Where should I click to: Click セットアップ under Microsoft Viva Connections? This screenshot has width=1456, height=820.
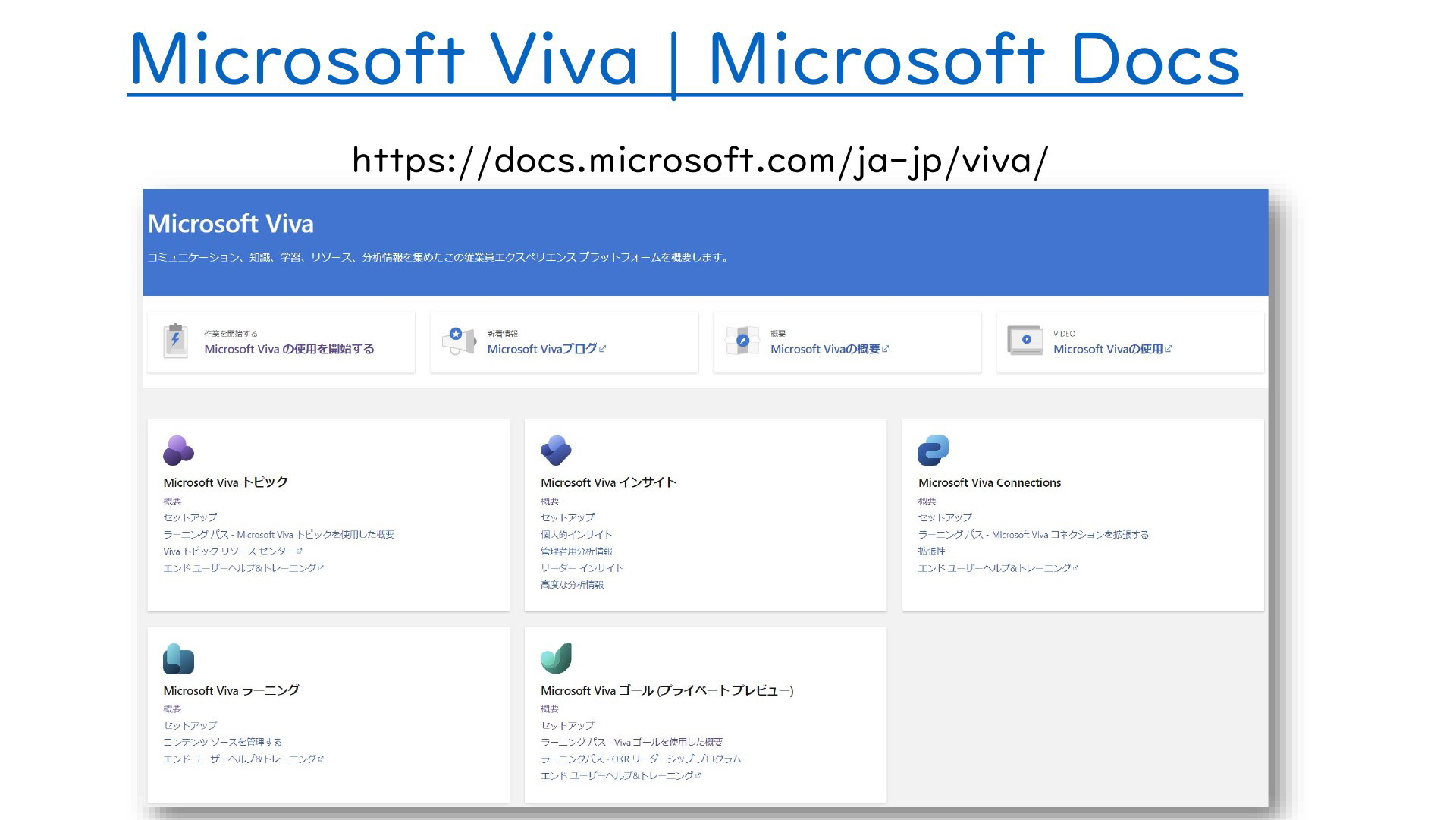point(945,517)
